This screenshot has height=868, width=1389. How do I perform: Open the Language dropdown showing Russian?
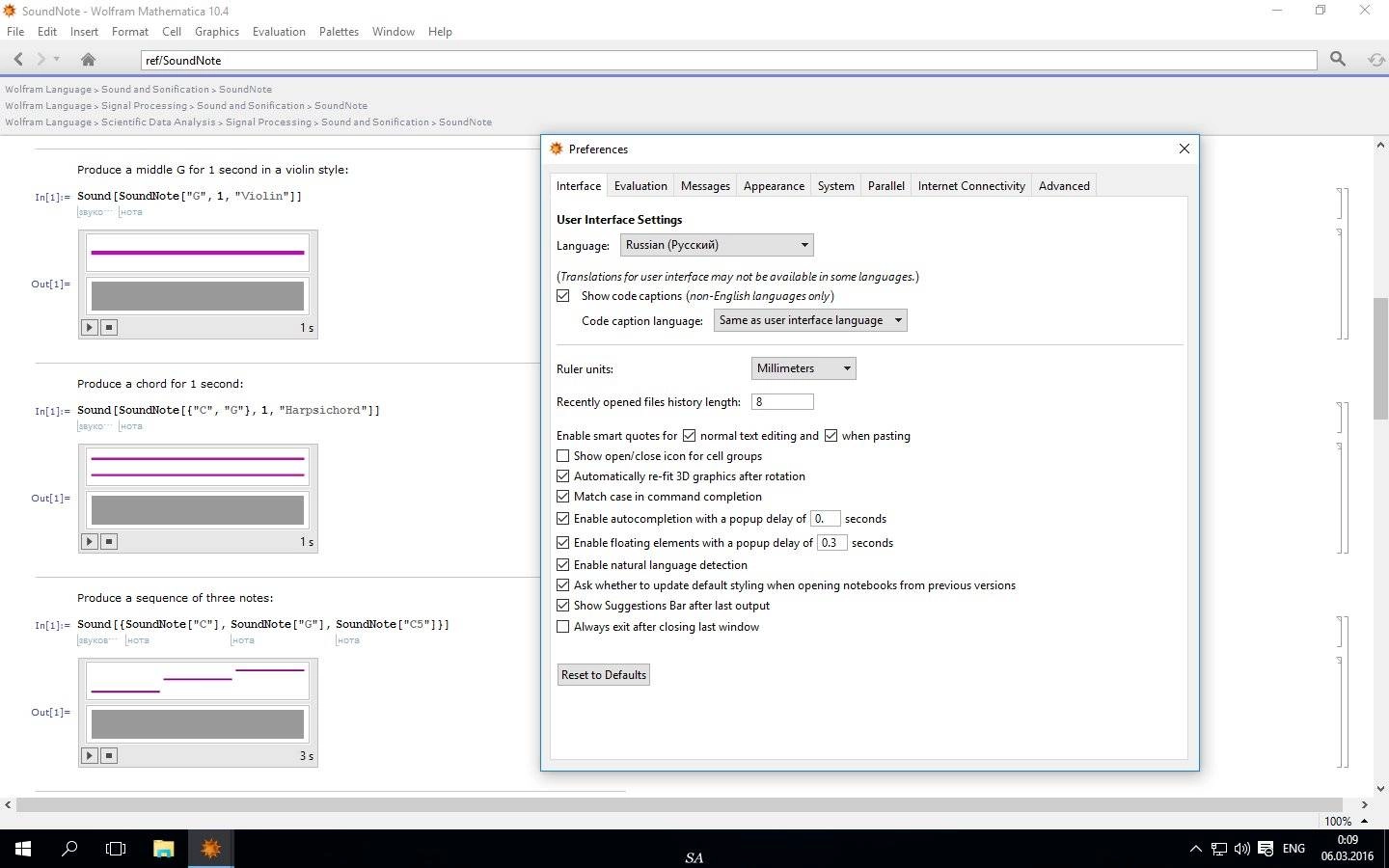point(717,245)
